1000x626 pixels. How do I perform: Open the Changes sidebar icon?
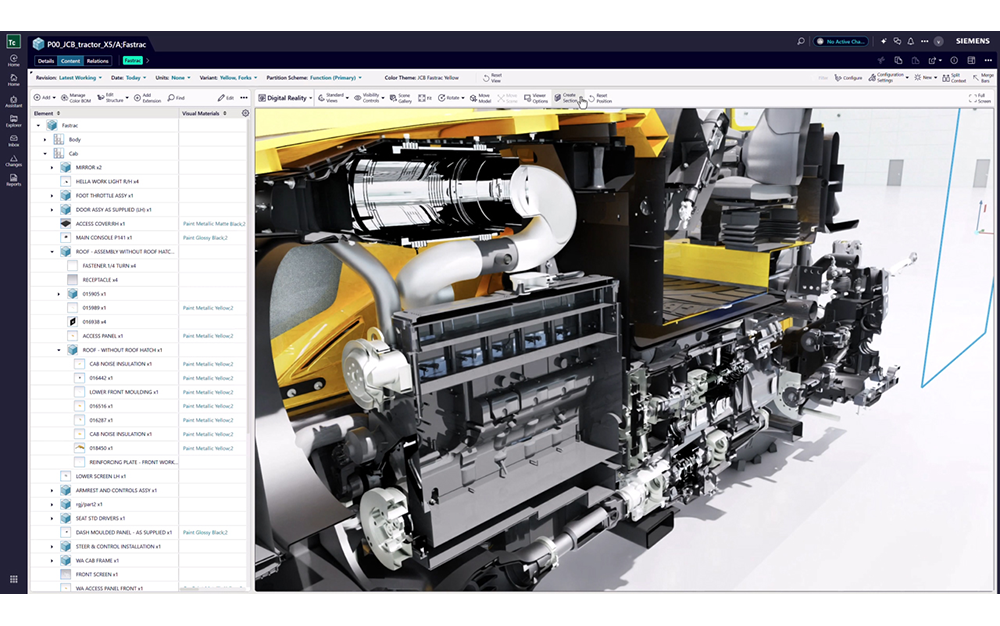13,161
